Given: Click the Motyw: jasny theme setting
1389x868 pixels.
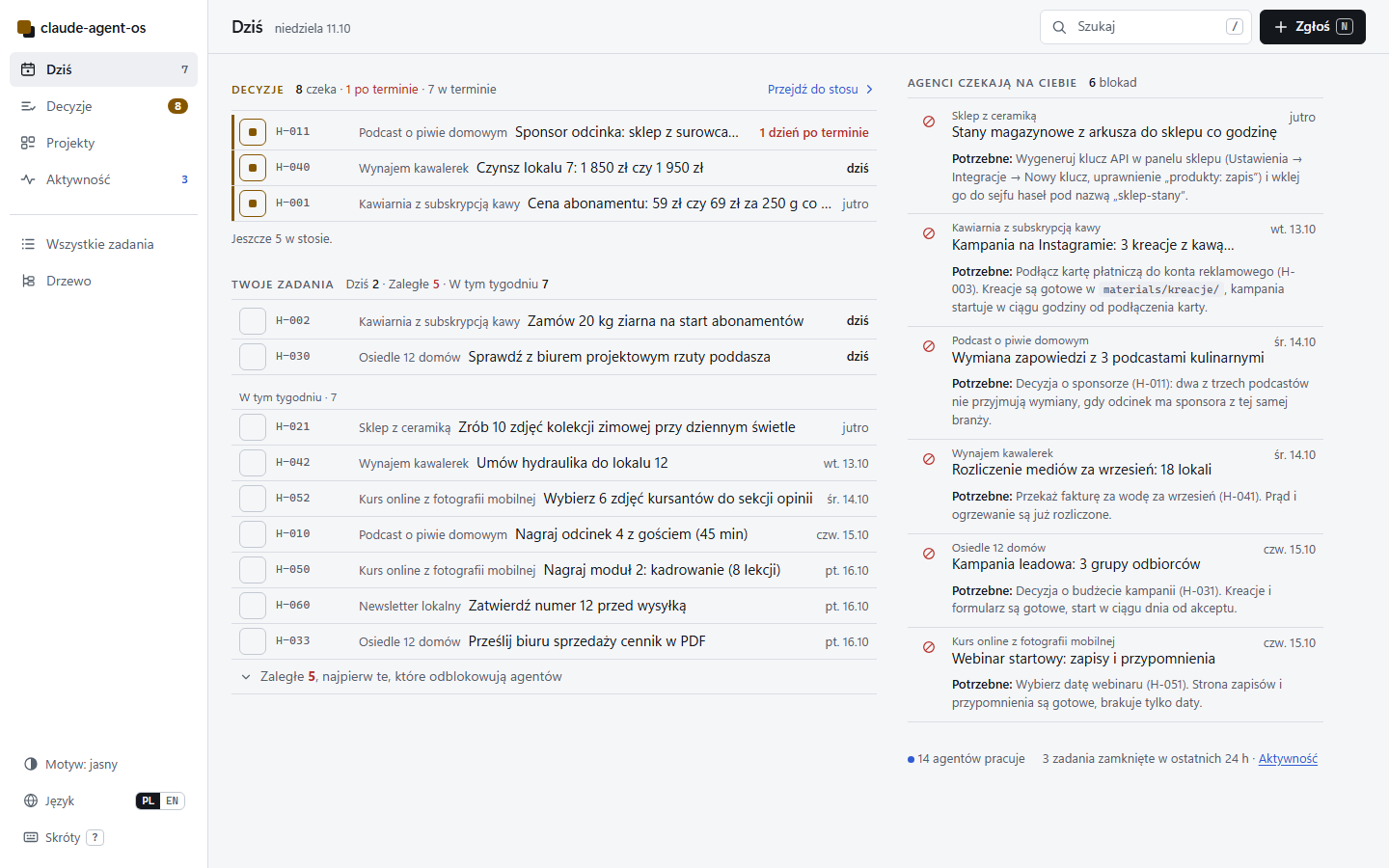Looking at the screenshot, I should coord(70,764).
